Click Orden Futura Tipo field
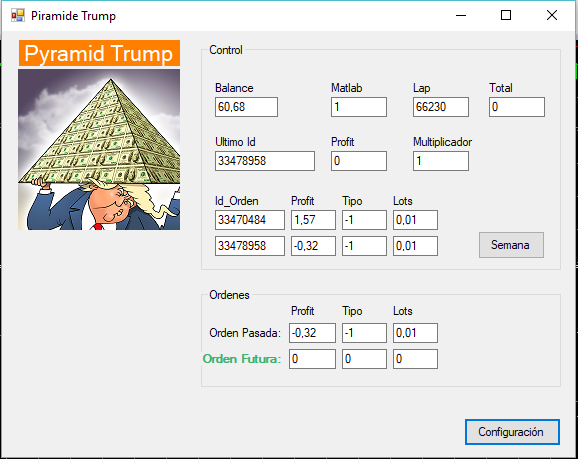This screenshot has width=578, height=459. (364, 359)
